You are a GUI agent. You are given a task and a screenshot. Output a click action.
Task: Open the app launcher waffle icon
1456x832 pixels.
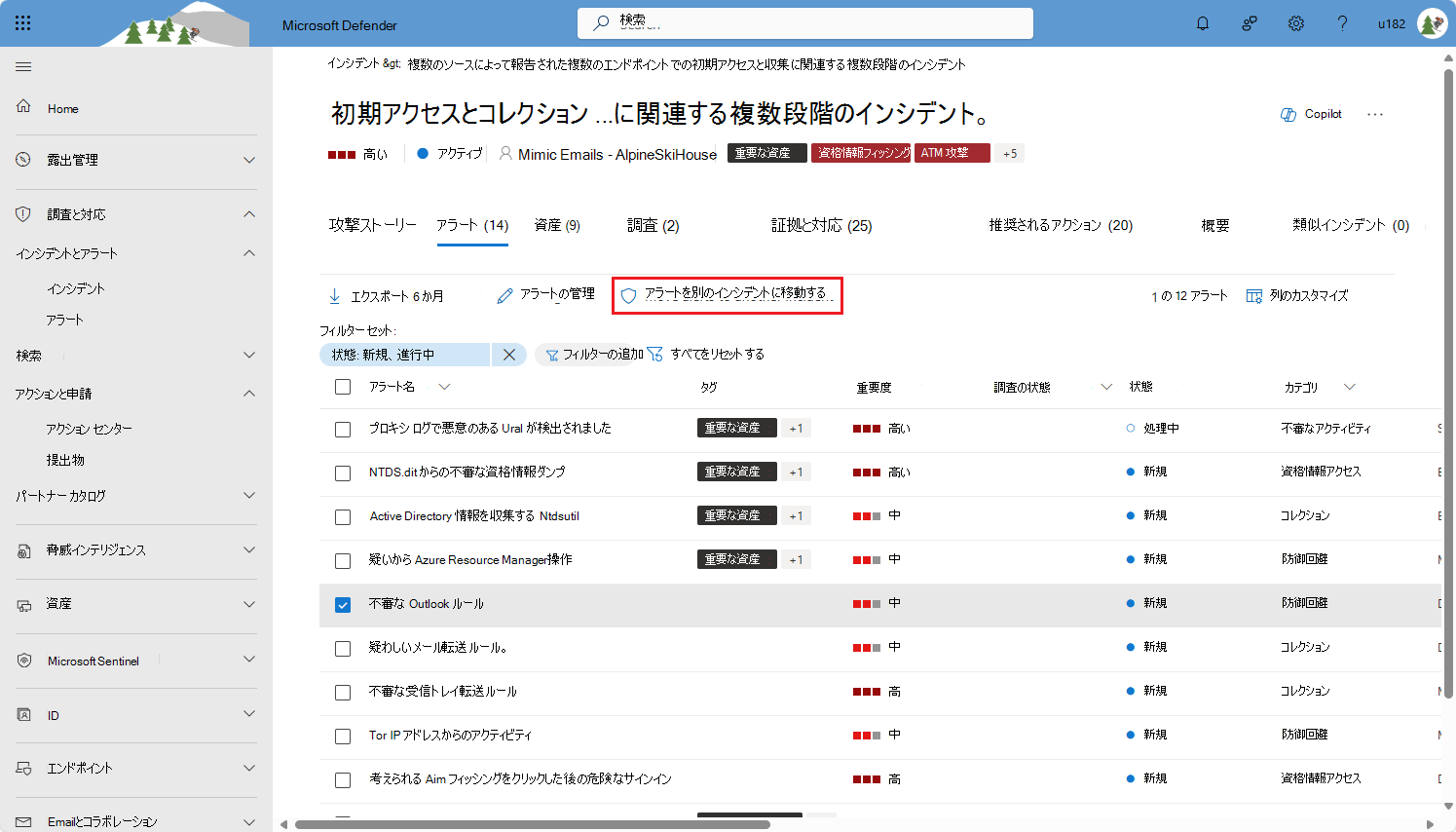tap(23, 23)
